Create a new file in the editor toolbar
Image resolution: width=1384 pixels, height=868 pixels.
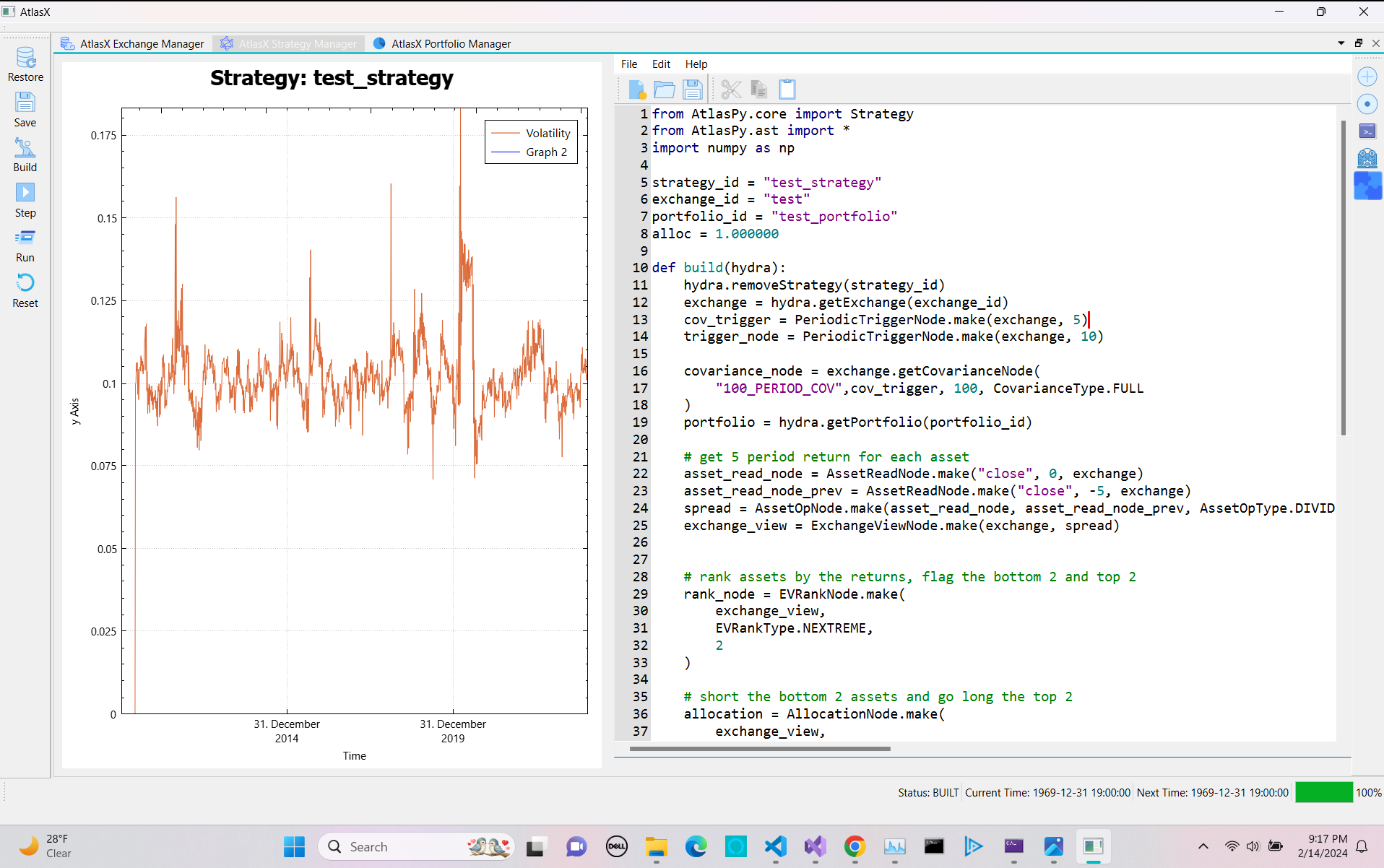tap(637, 90)
